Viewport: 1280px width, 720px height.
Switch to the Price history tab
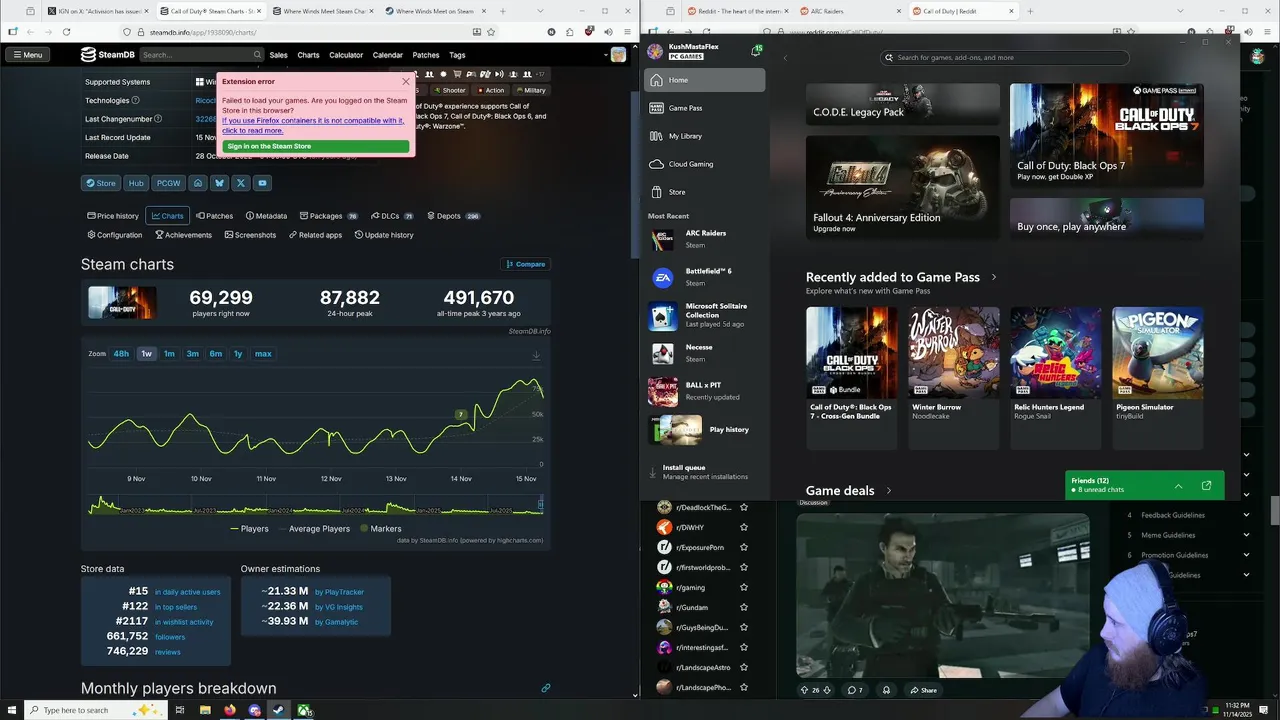coord(113,216)
